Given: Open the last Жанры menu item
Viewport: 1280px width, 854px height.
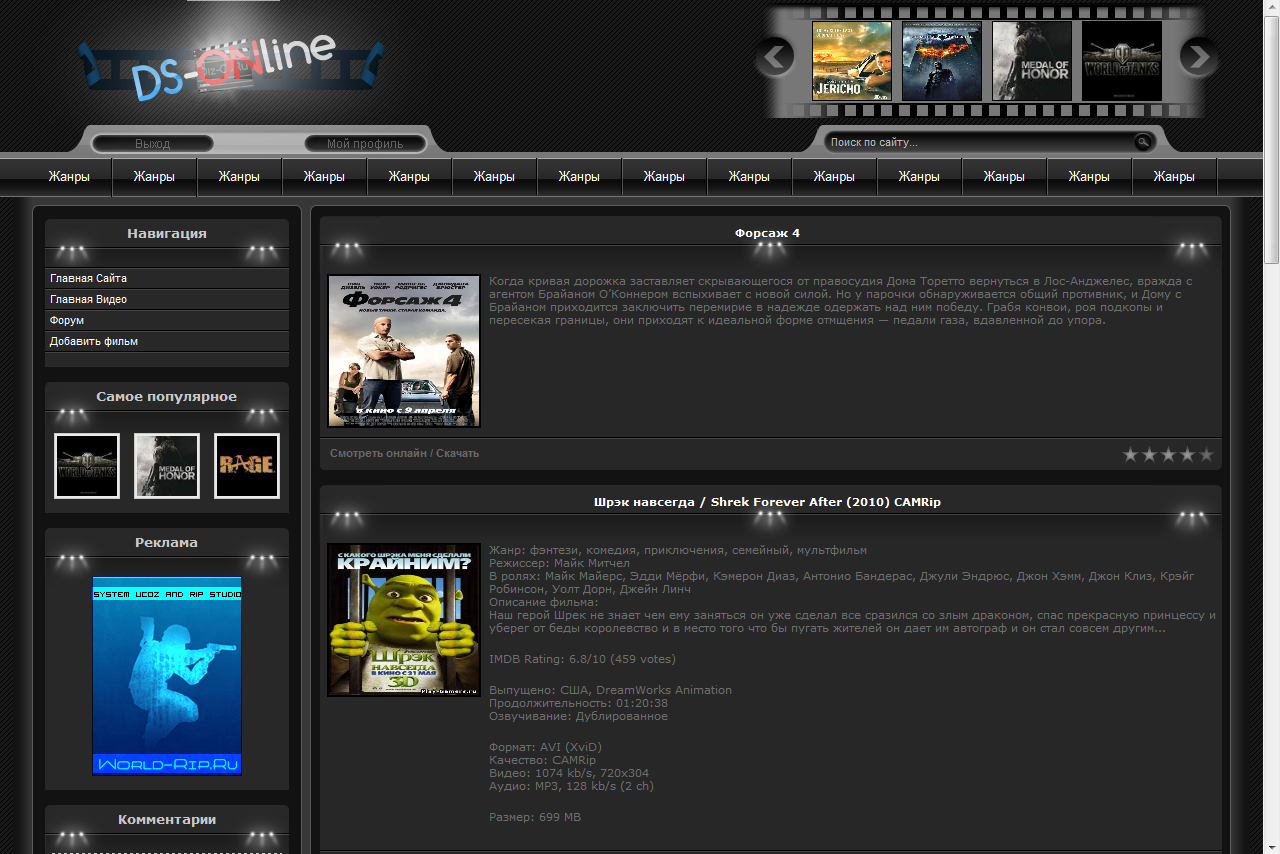Looking at the screenshot, I should [x=1174, y=177].
